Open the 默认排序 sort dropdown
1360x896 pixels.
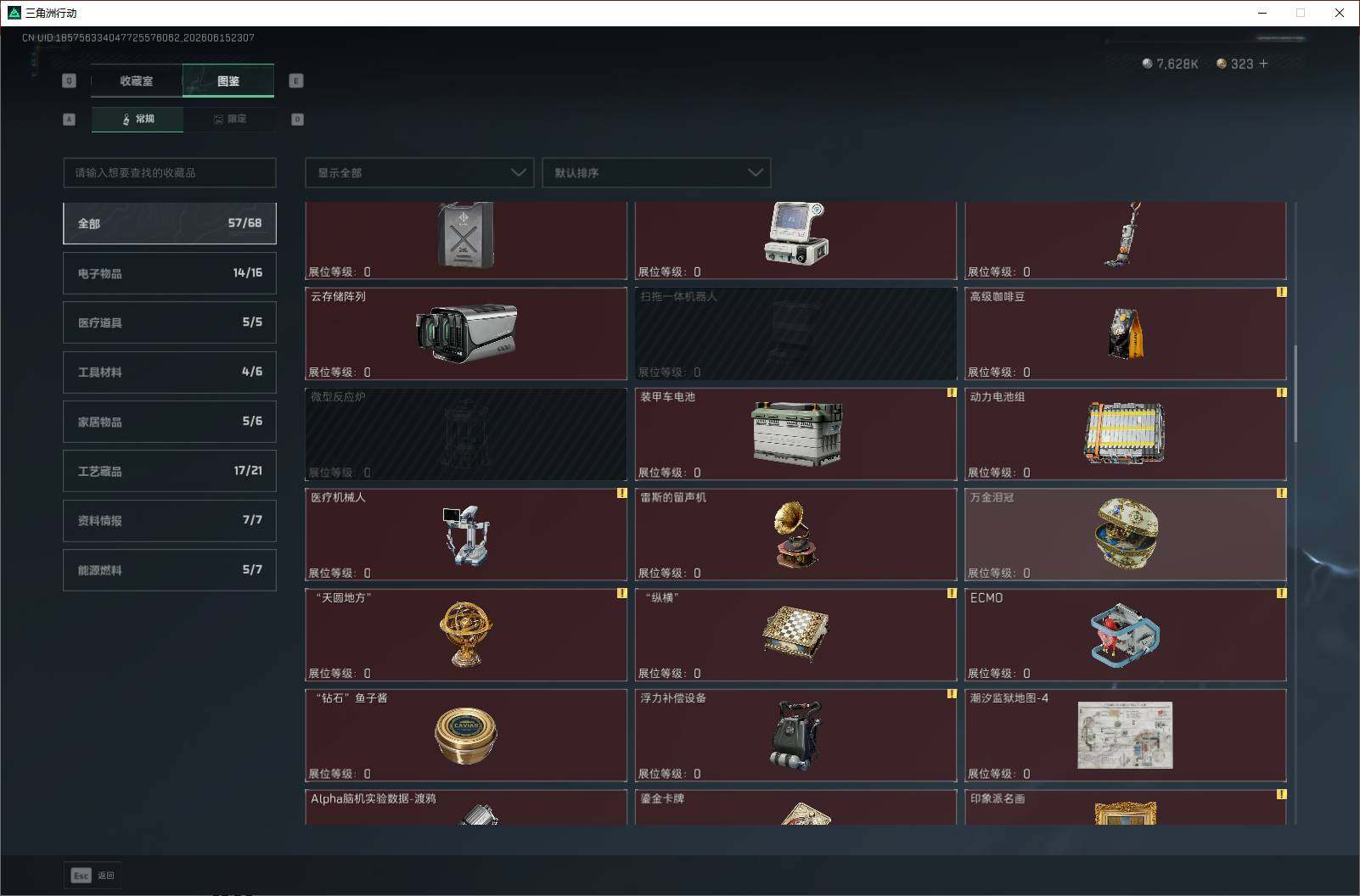[656, 172]
